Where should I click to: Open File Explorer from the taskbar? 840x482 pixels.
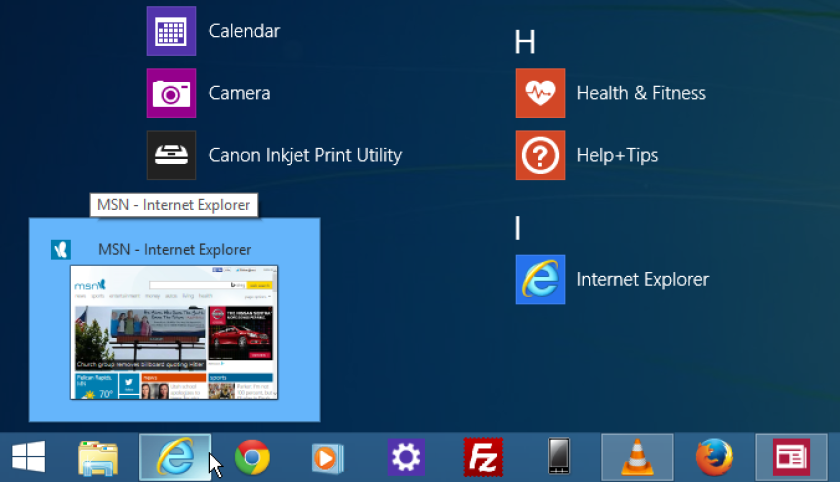tap(98, 458)
